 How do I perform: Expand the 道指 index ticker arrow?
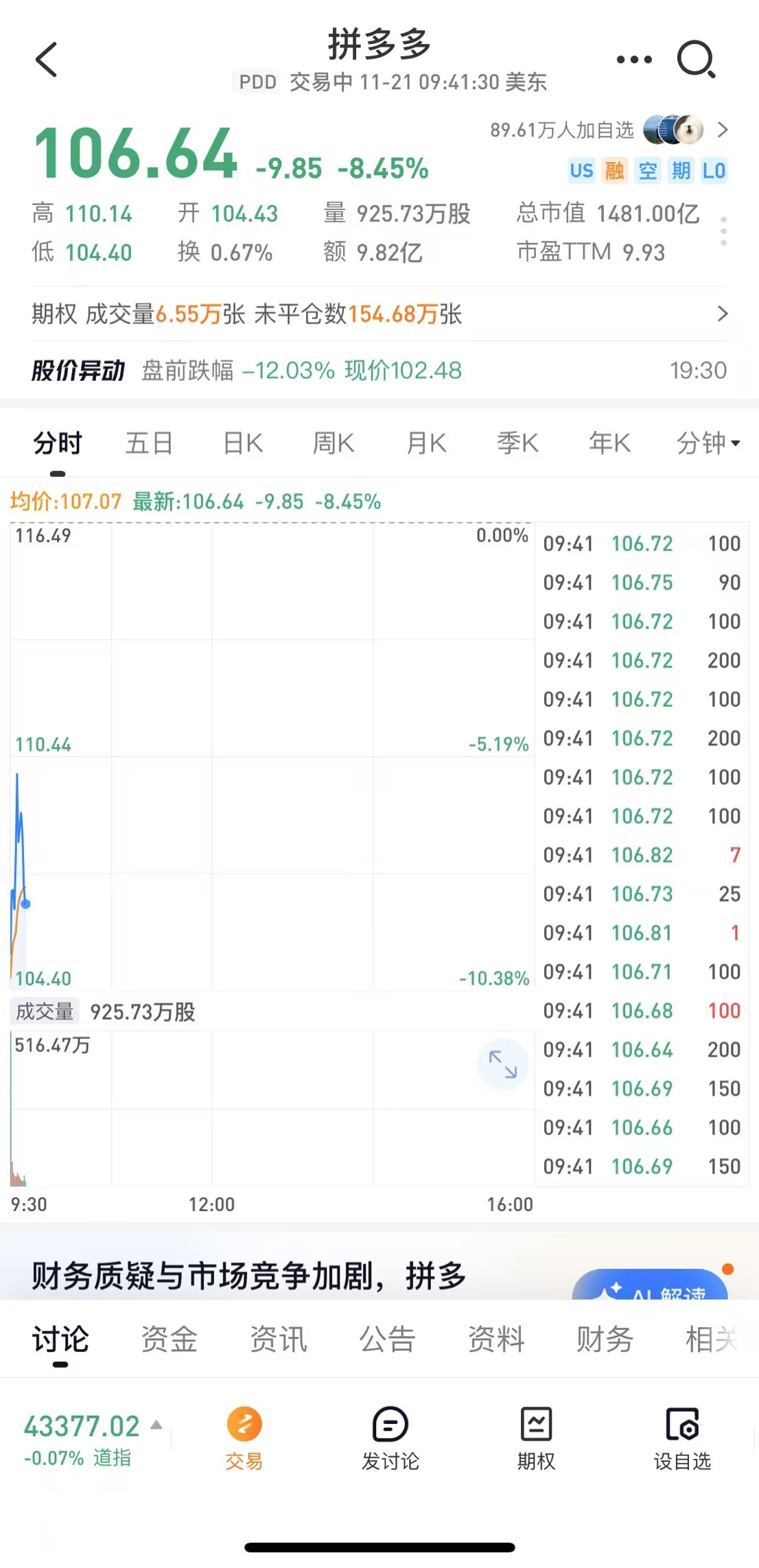pyautogui.click(x=156, y=1425)
